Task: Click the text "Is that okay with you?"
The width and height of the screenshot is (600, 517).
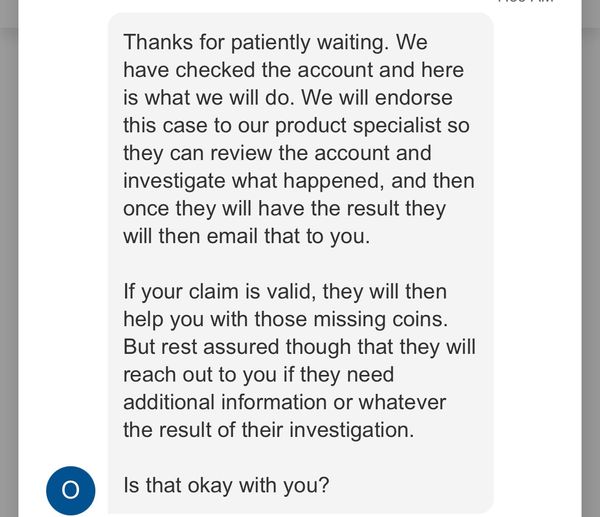Action: (x=226, y=485)
